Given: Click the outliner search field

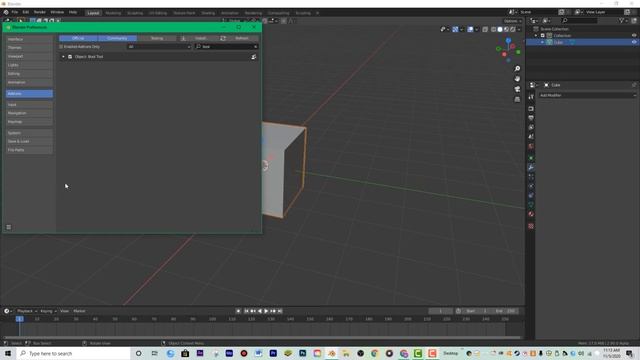Looking at the screenshot, I should click(580, 20).
